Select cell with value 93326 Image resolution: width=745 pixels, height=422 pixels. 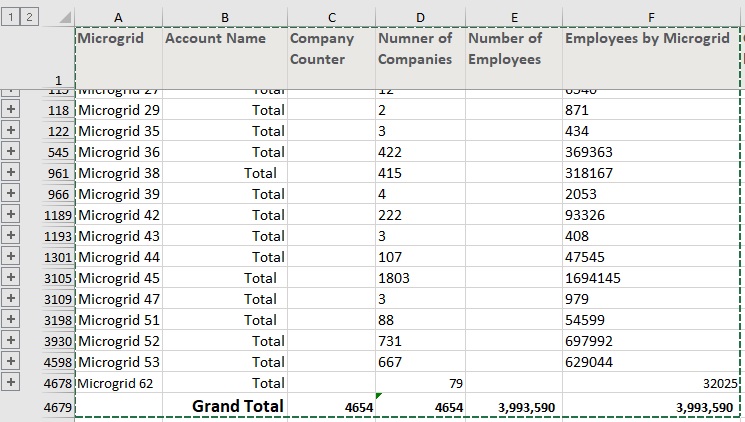point(651,215)
